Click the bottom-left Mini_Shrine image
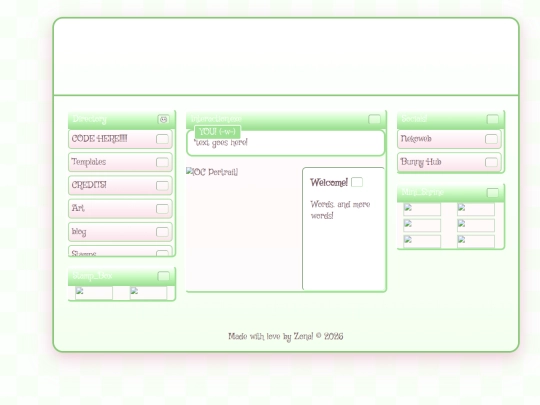This screenshot has height=405, width=540. (x=422, y=241)
